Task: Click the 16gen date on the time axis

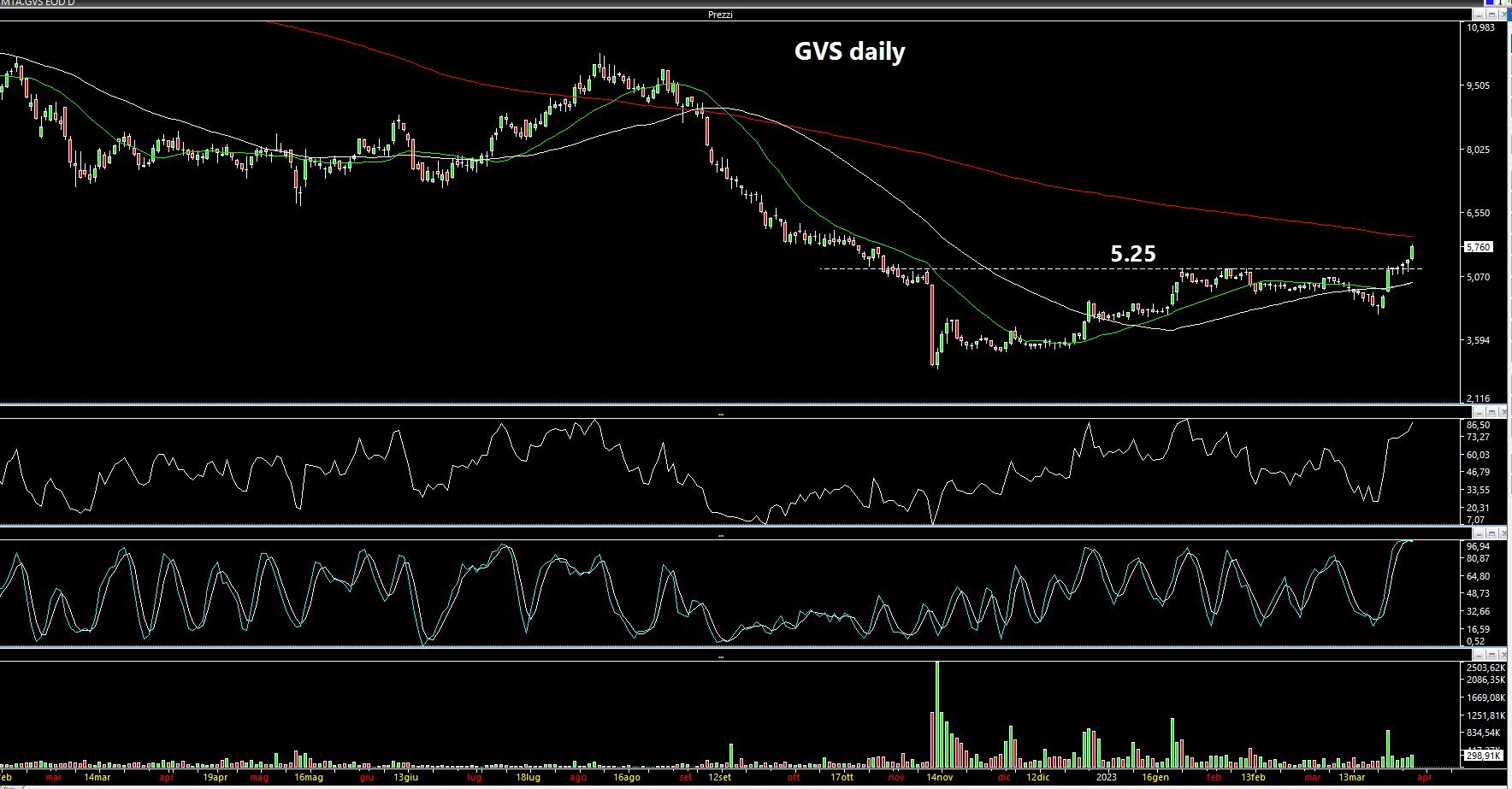Action: [1155, 777]
